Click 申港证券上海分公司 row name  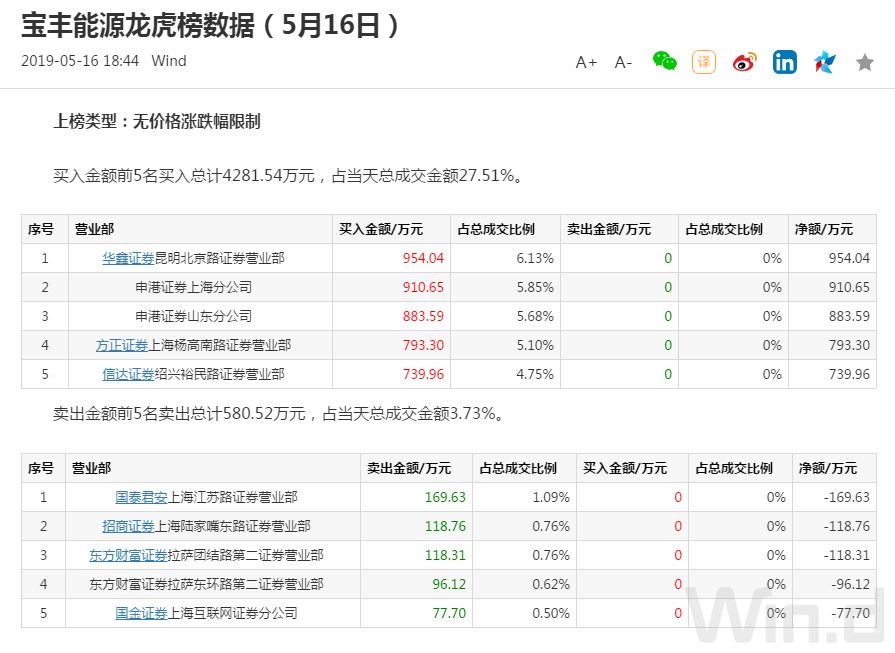coord(193,287)
